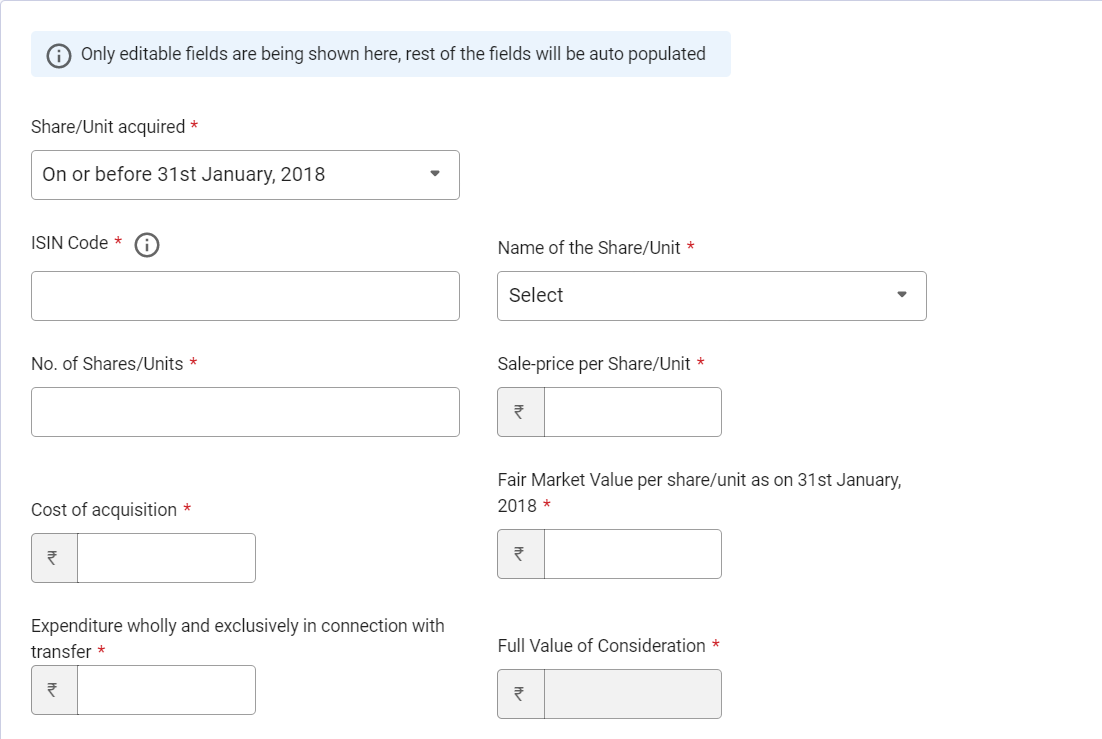The image size is (1102, 739).
Task: Click the 'Name of the Share/Unit' label
Action: [589, 248]
